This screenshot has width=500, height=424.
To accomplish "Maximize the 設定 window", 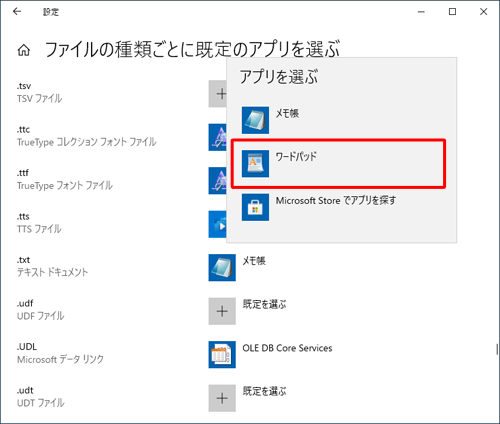I will (x=452, y=12).
